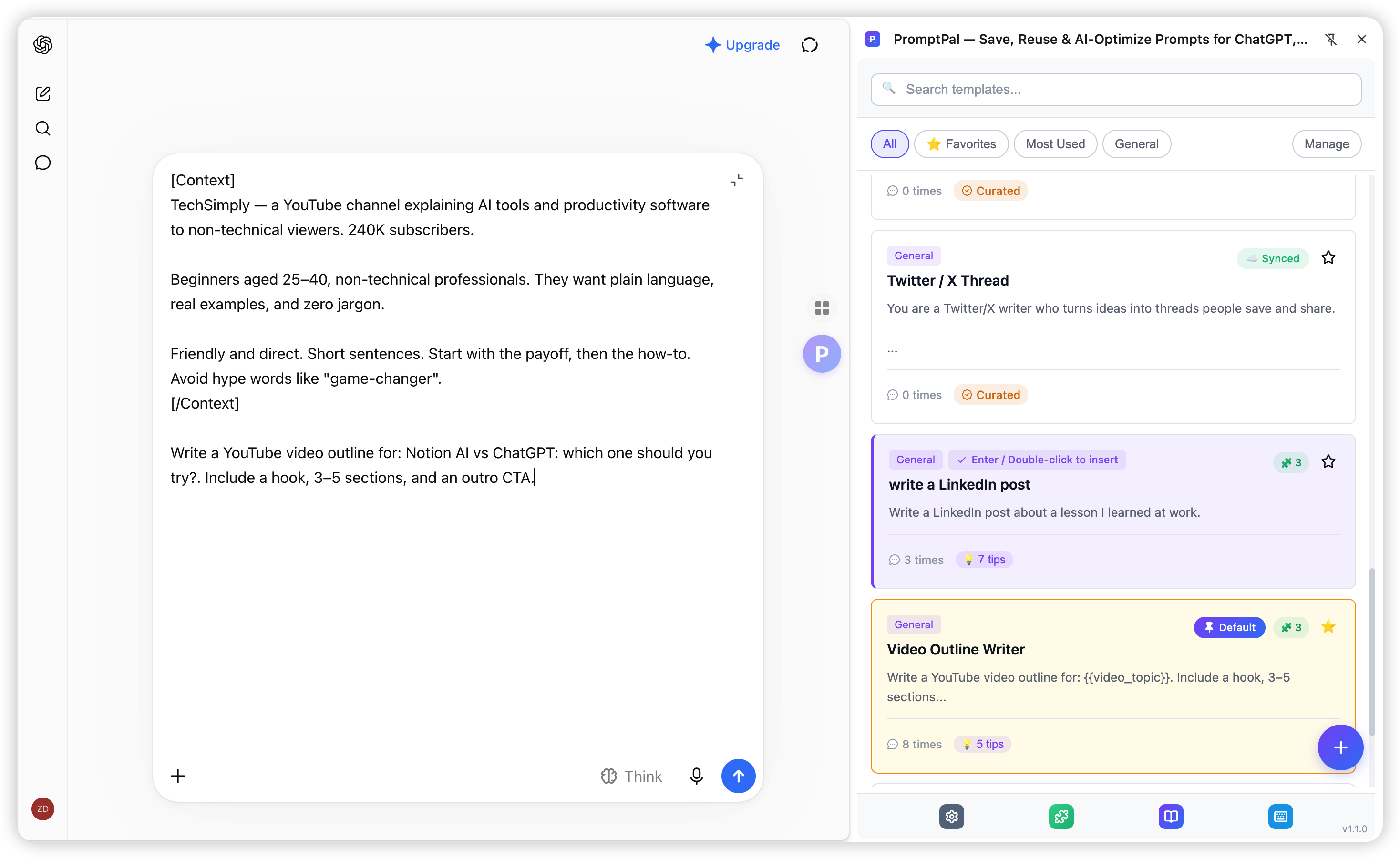Open PromptPal settings gear icon
The height and width of the screenshot is (859, 1400).
(952, 817)
